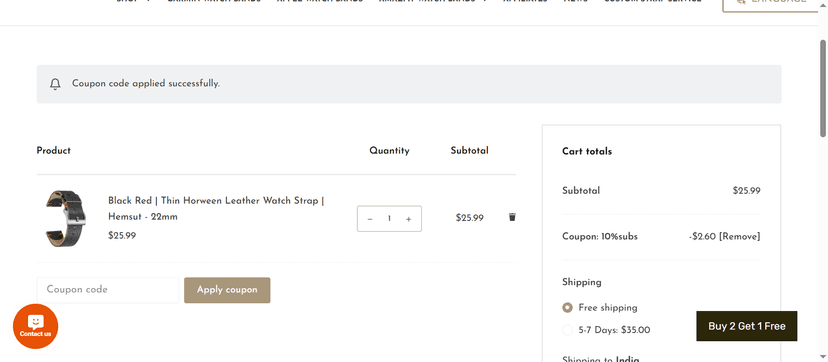Open the Black Red Horween strap product link
828x362 pixels.
coord(216,208)
